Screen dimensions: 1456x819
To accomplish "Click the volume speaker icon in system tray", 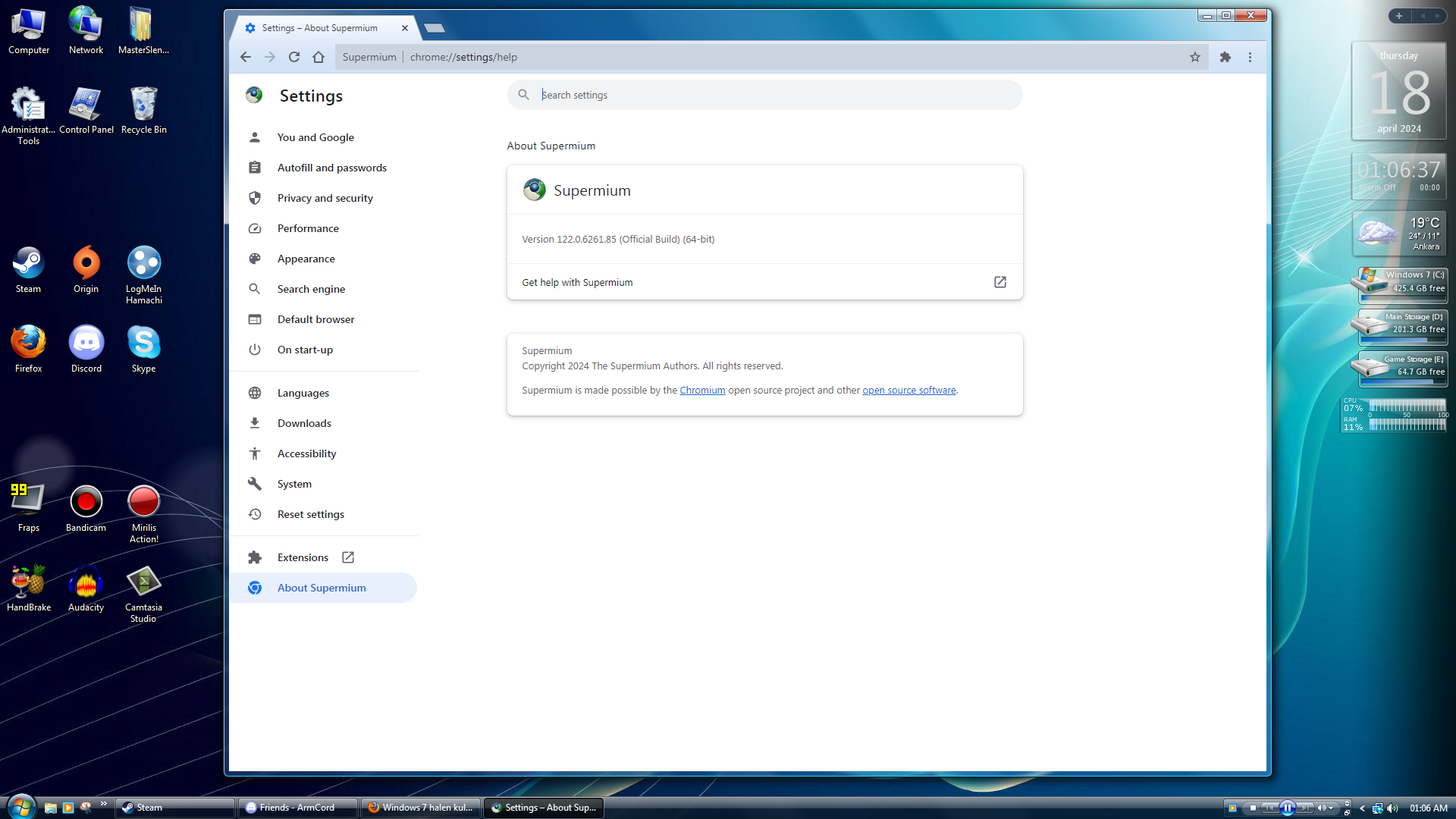I will point(1392,808).
